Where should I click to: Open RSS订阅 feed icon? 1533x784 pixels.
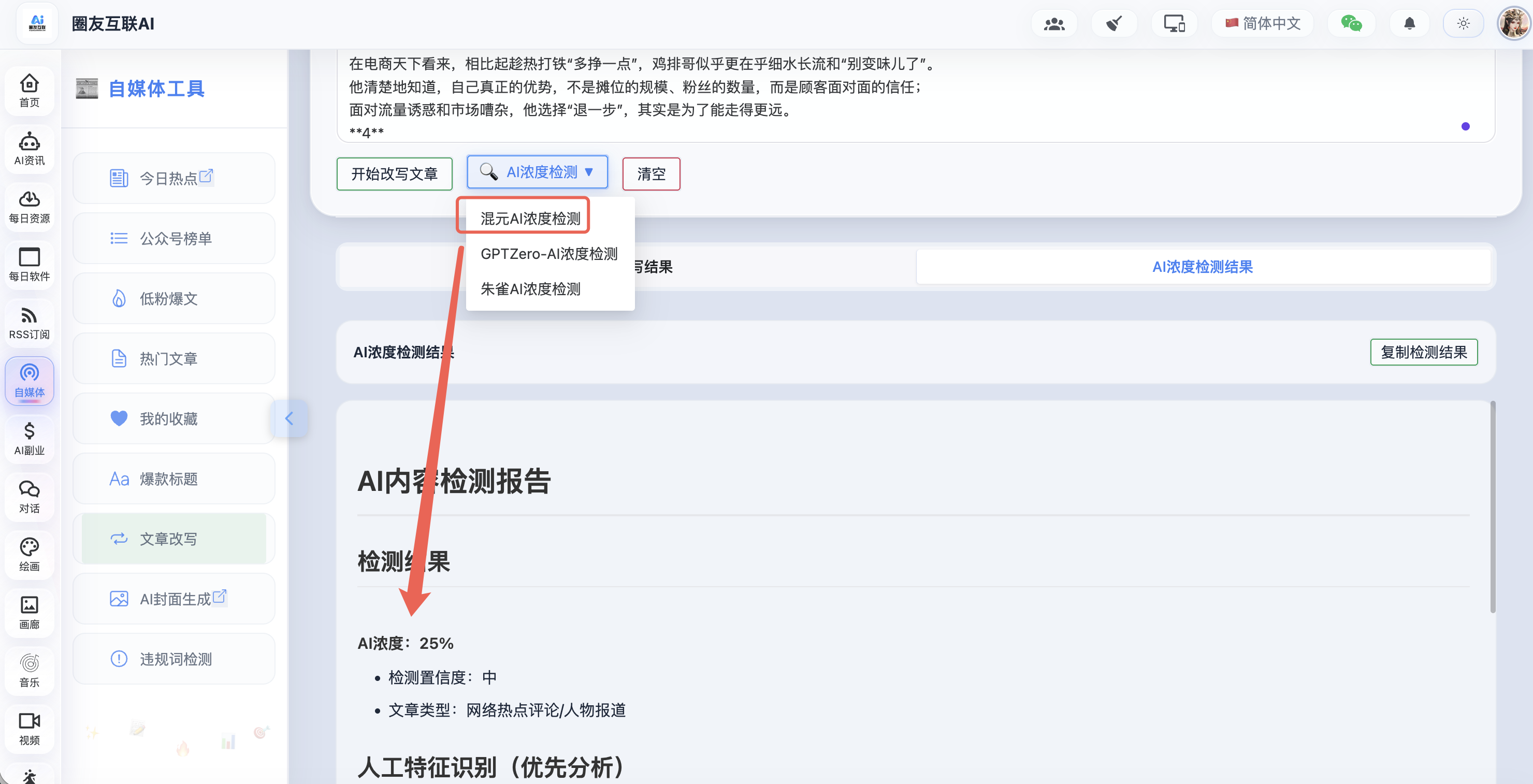click(x=29, y=323)
